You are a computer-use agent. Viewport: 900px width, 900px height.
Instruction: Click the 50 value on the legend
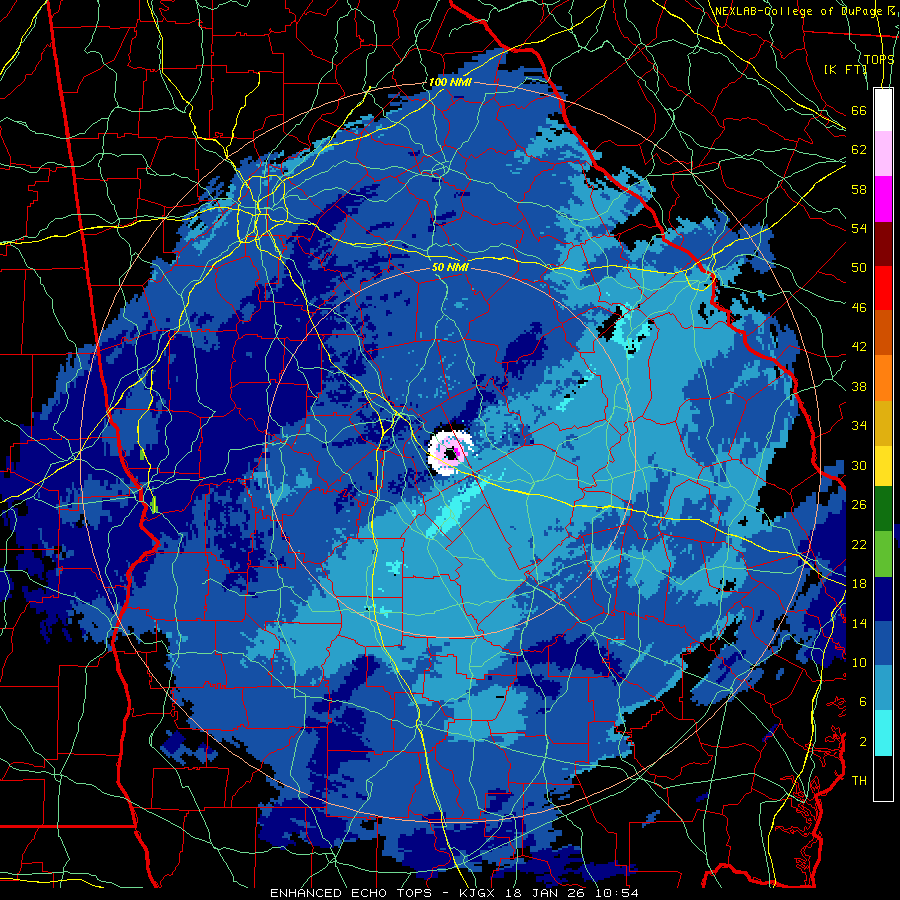pos(859,268)
